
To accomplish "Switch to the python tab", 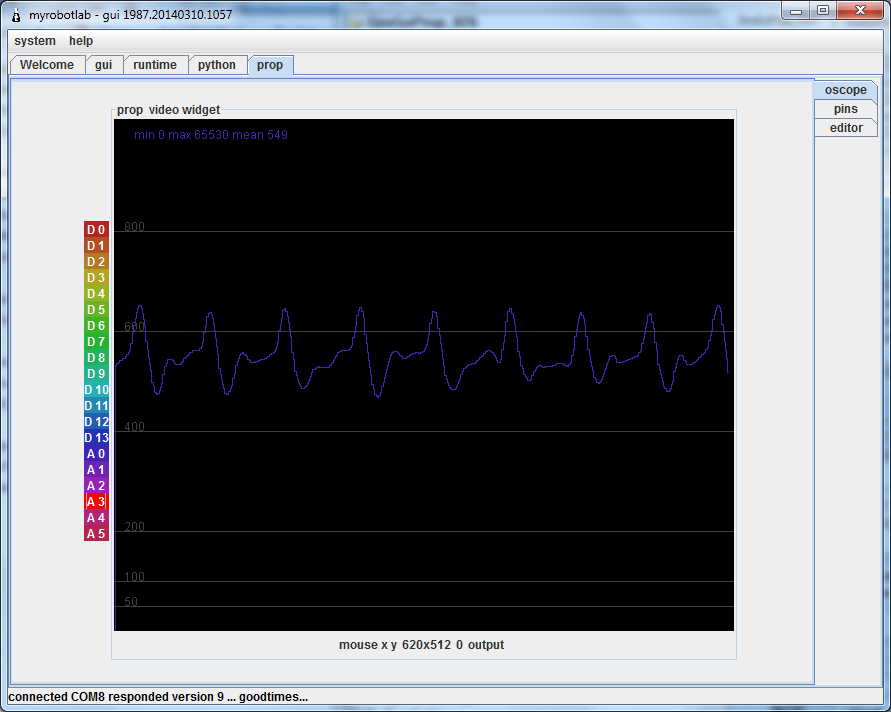I will [216, 65].
